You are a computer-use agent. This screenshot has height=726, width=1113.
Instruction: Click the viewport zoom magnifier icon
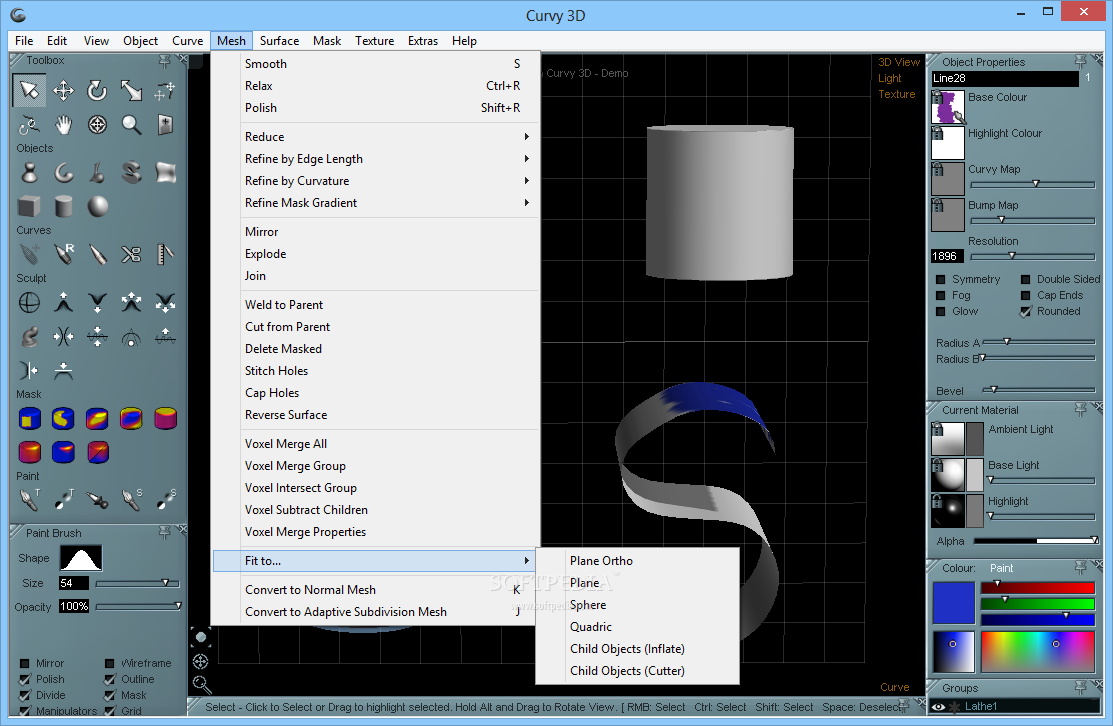point(202,685)
